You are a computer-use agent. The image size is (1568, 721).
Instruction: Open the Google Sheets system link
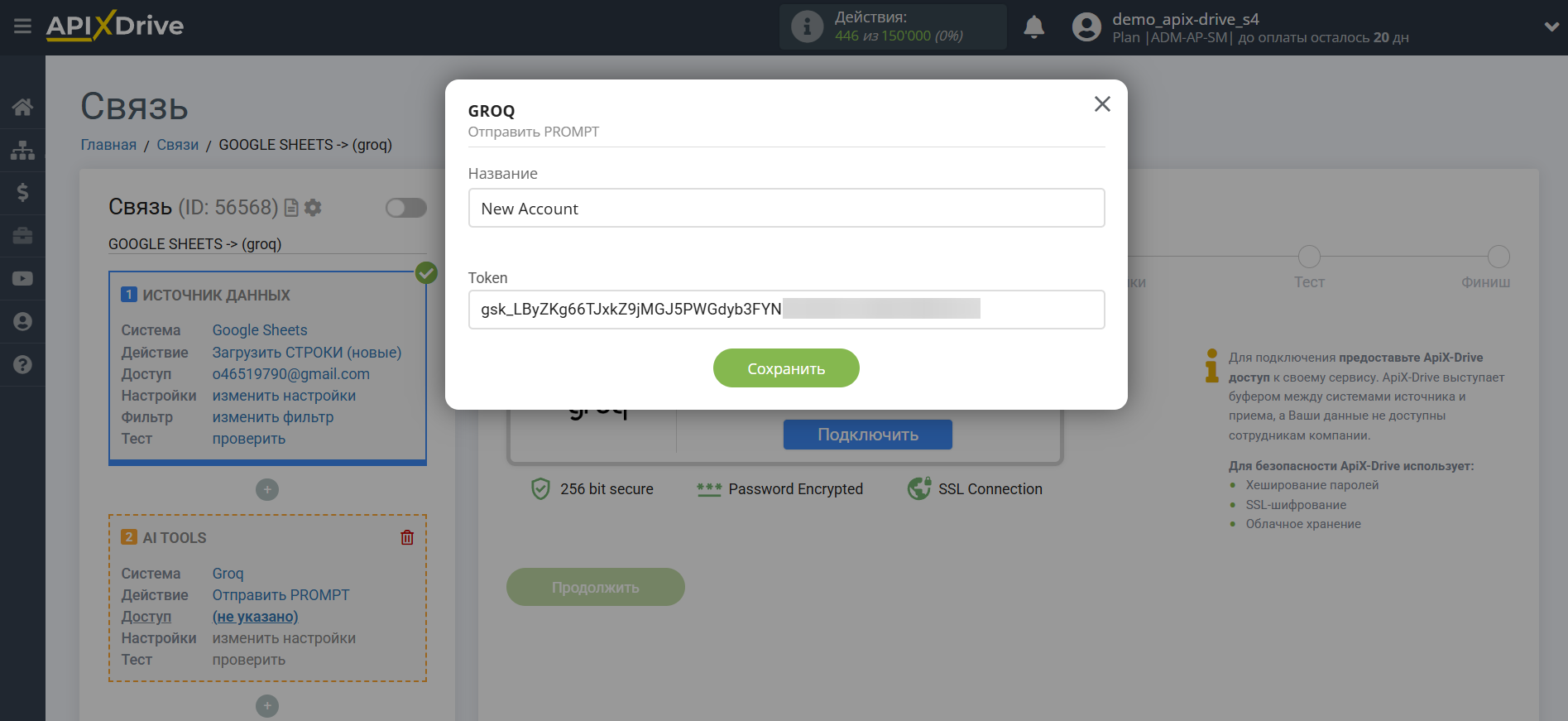[259, 330]
